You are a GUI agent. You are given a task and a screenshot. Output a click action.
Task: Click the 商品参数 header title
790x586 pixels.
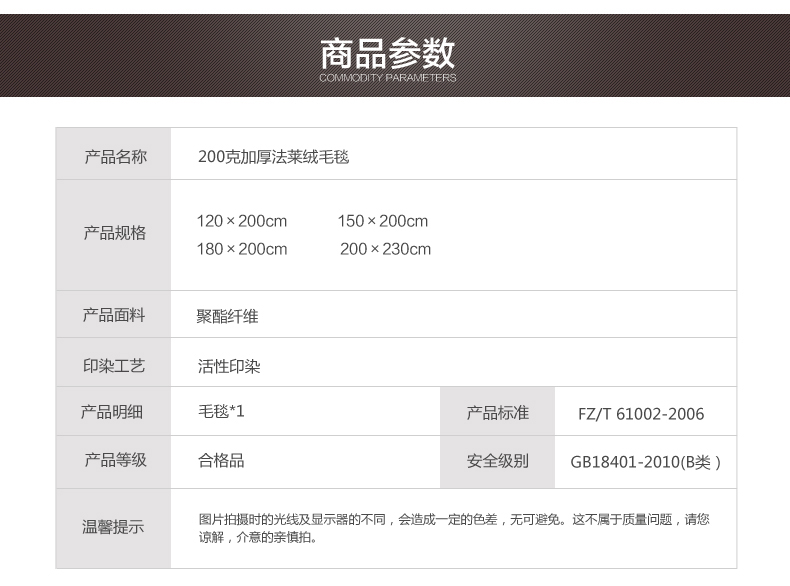[387, 50]
